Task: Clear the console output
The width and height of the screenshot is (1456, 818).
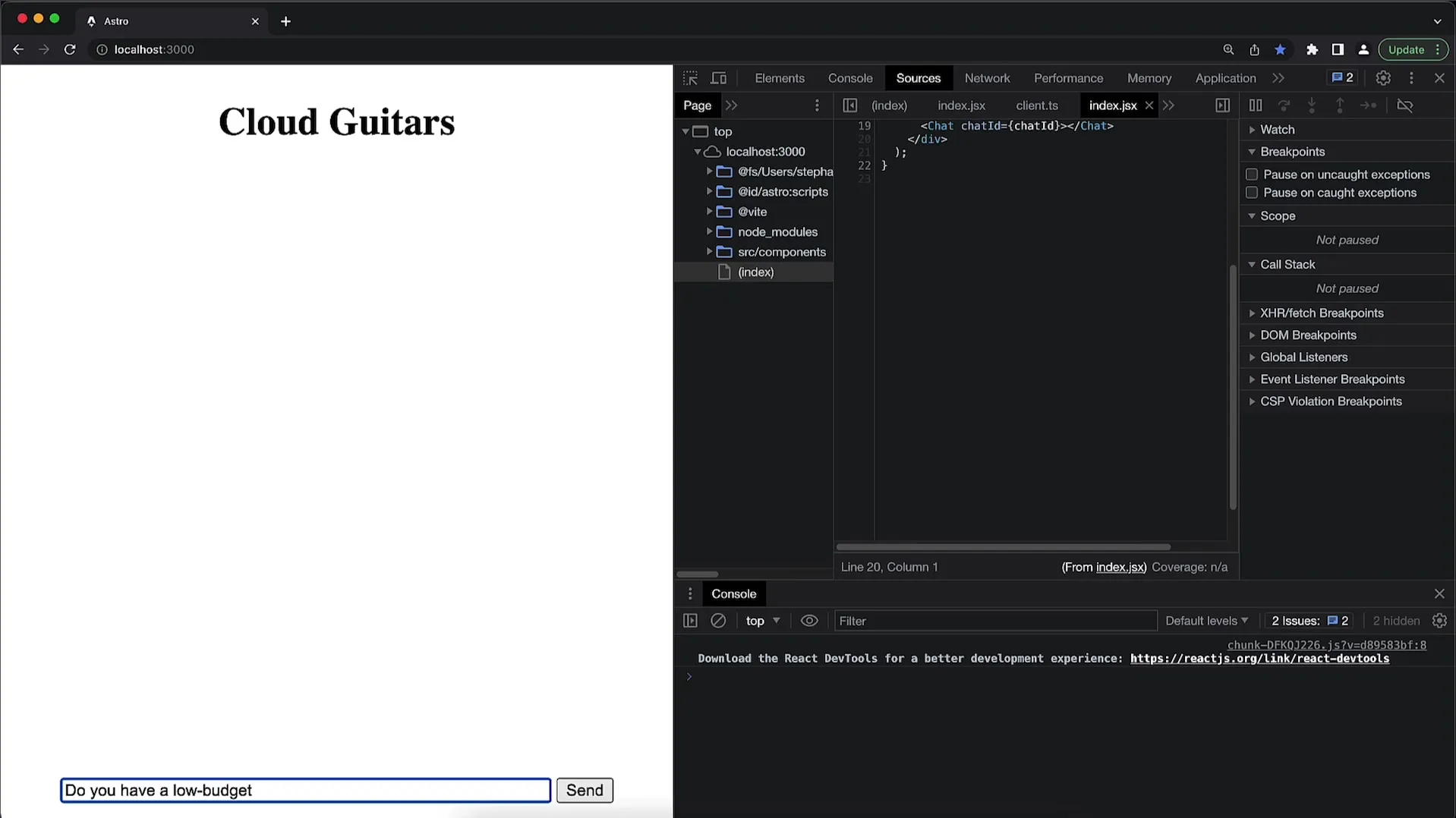Action: point(718,621)
